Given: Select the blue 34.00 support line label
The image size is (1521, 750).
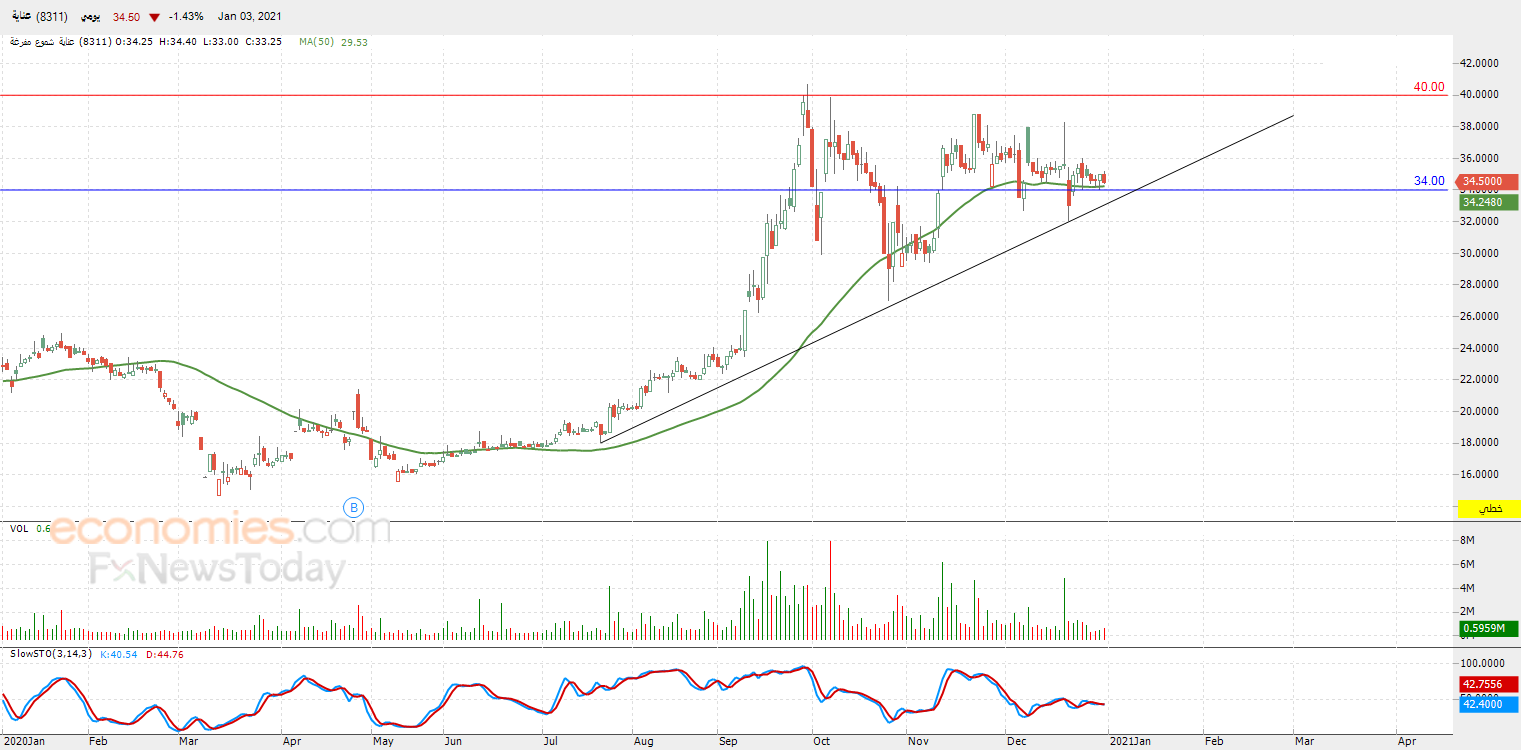Looking at the screenshot, I should coord(1428,181).
